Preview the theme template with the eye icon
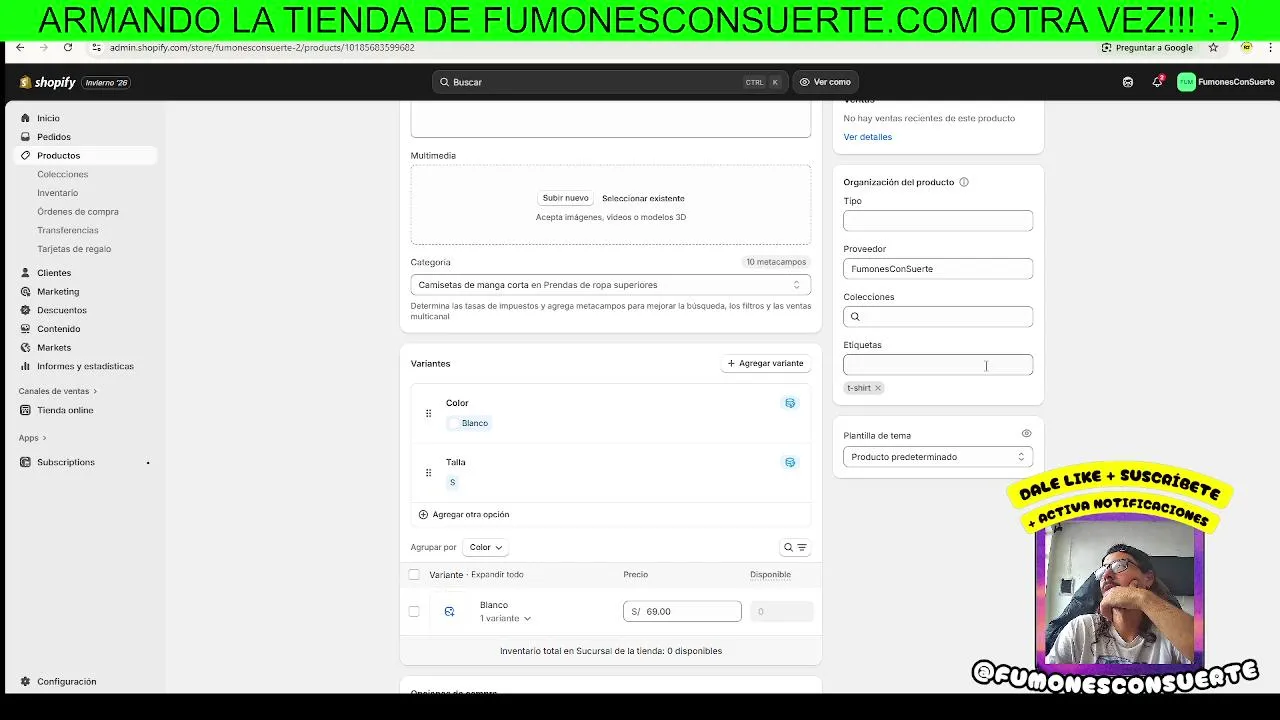This screenshot has height=720, width=1280. (1026, 434)
